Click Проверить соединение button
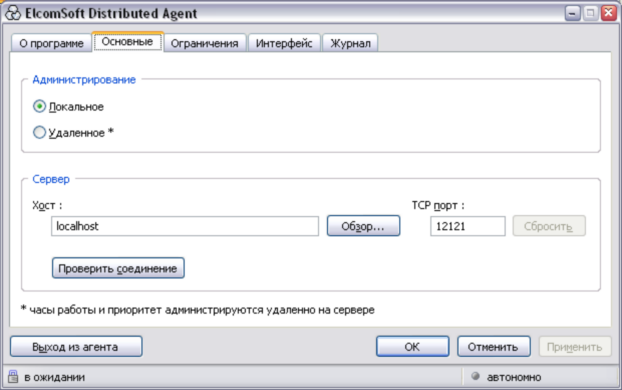 coord(118,268)
